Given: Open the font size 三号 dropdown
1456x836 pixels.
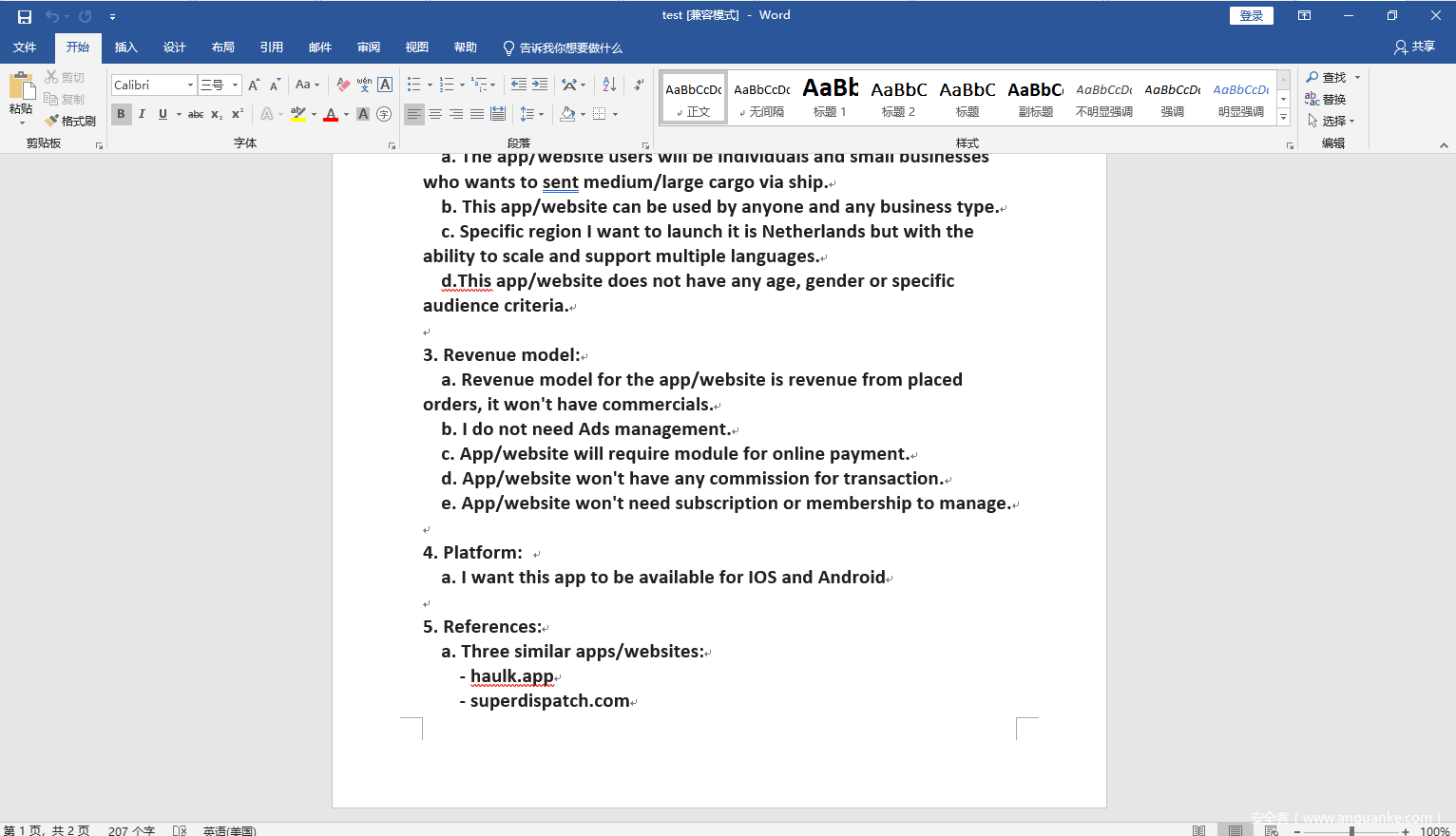Looking at the screenshot, I should (235, 85).
